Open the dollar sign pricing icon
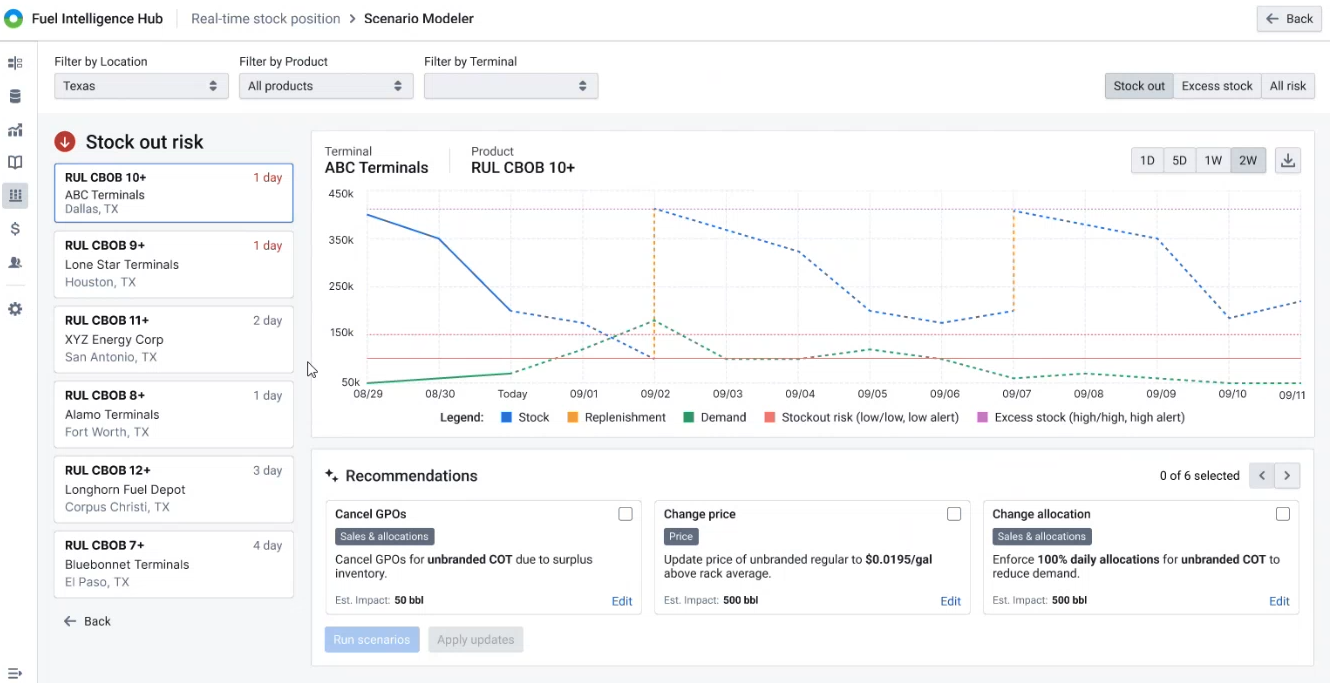Screen dimensions: 1330x683 [x=15, y=229]
